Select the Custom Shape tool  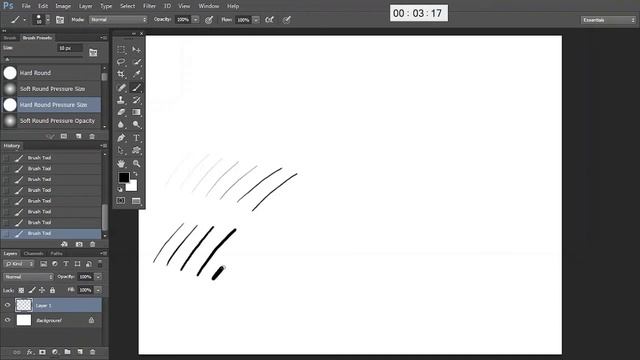coord(136,151)
